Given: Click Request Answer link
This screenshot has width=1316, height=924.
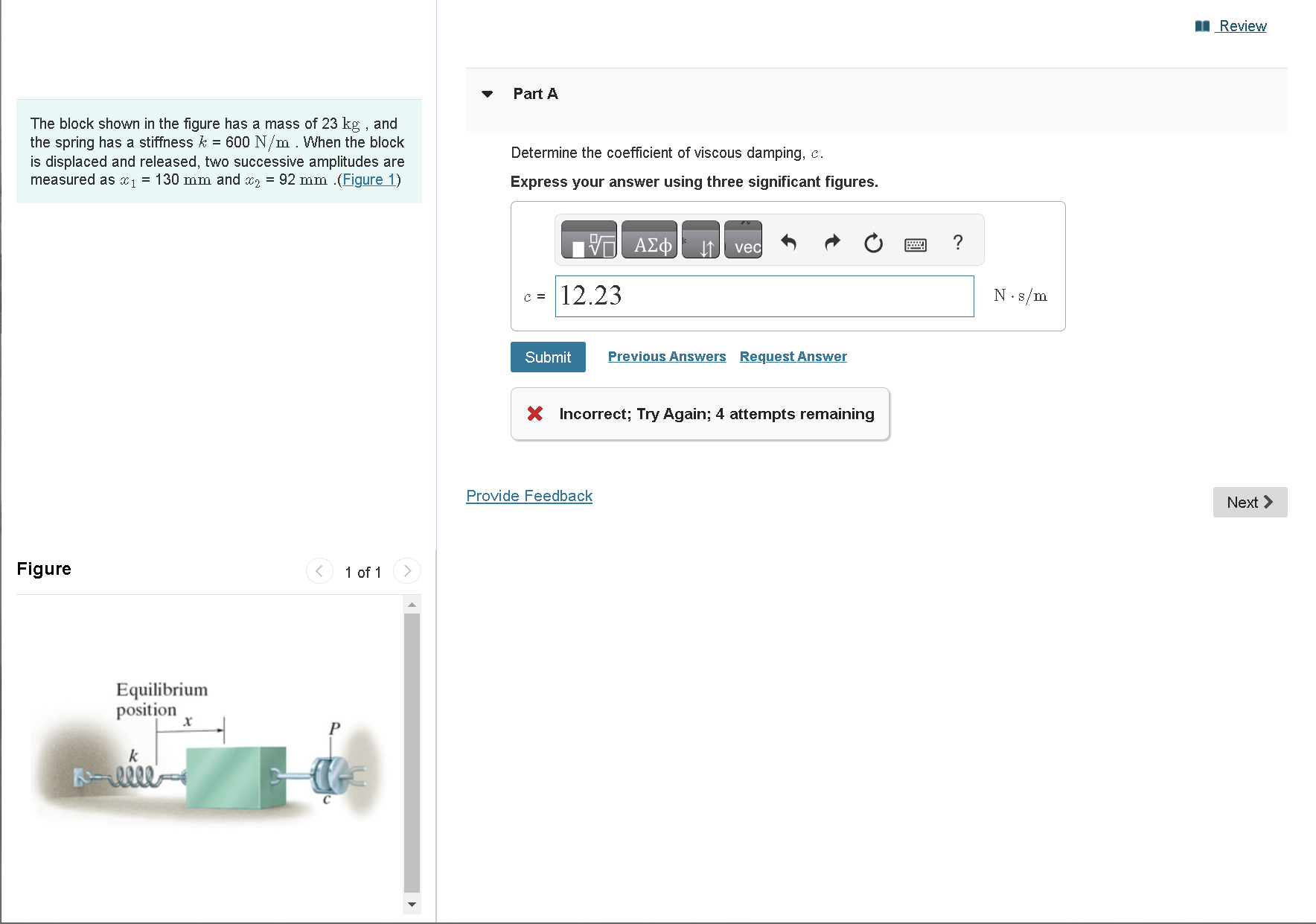Looking at the screenshot, I should click(793, 357).
